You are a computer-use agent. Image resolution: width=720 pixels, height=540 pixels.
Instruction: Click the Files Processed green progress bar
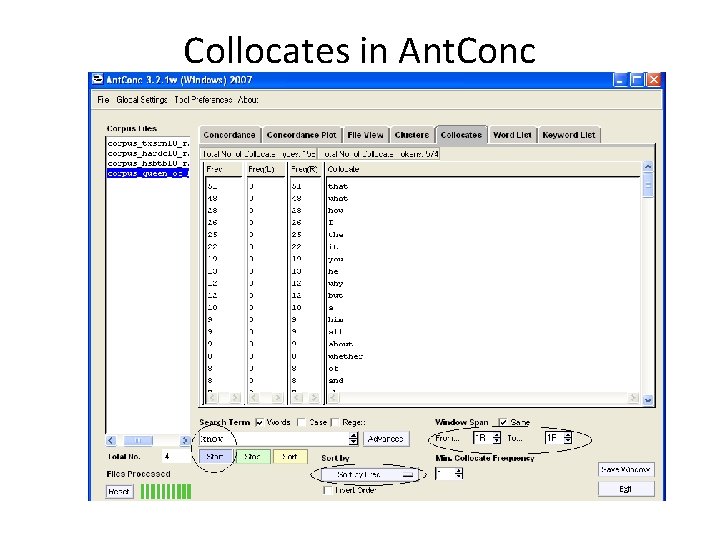166,491
